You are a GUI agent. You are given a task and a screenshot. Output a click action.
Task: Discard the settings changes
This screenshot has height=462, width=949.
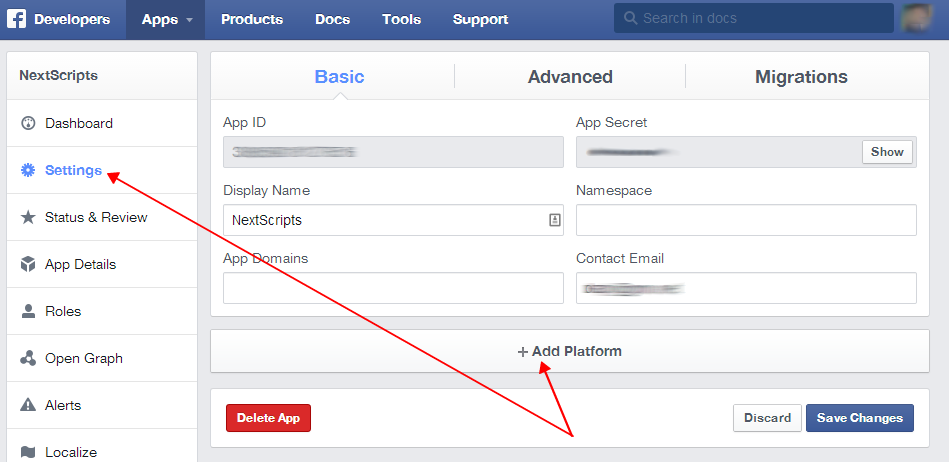[x=767, y=418]
